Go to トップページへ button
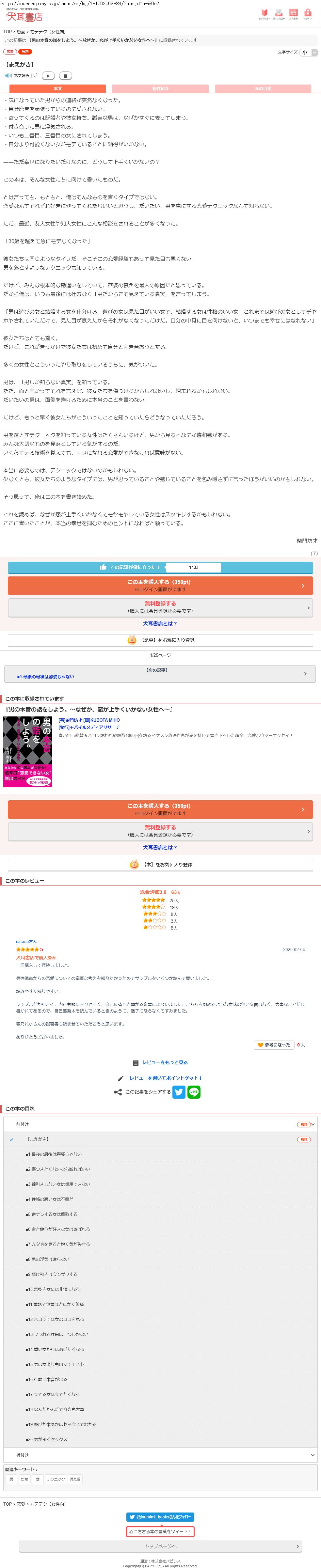This screenshot has height=1568, width=321. point(160,1546)
